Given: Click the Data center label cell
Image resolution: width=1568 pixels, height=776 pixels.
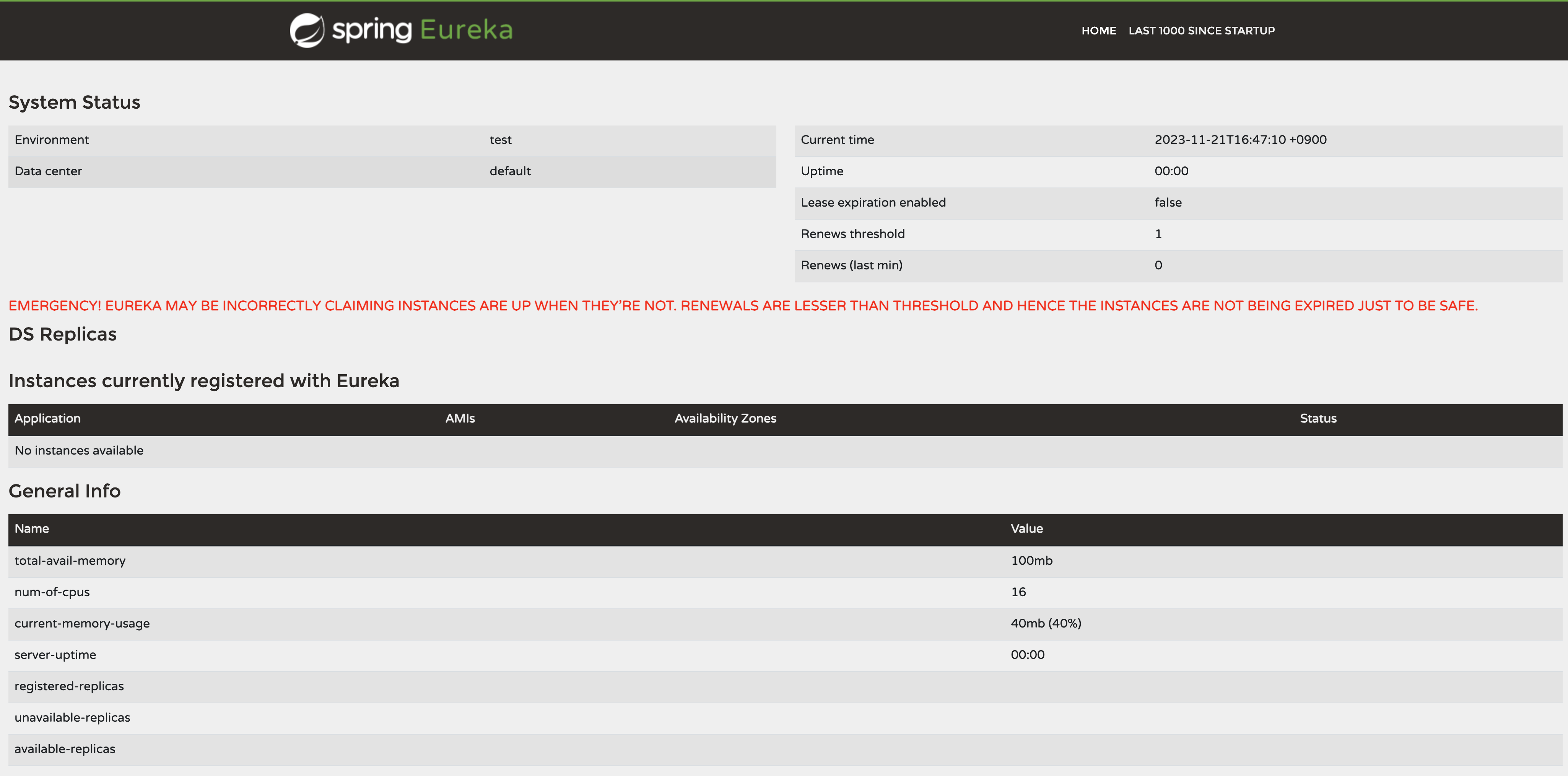Looking at the screenshot, I should point(48,171).
